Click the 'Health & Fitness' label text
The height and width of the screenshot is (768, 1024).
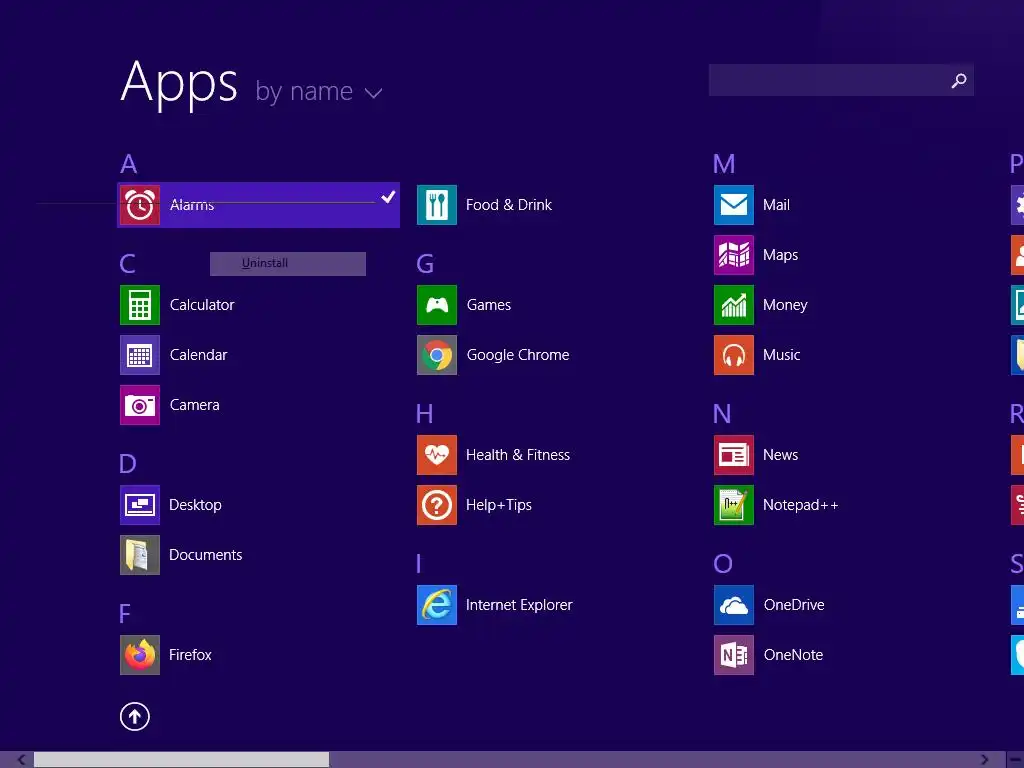pos(518,455)
